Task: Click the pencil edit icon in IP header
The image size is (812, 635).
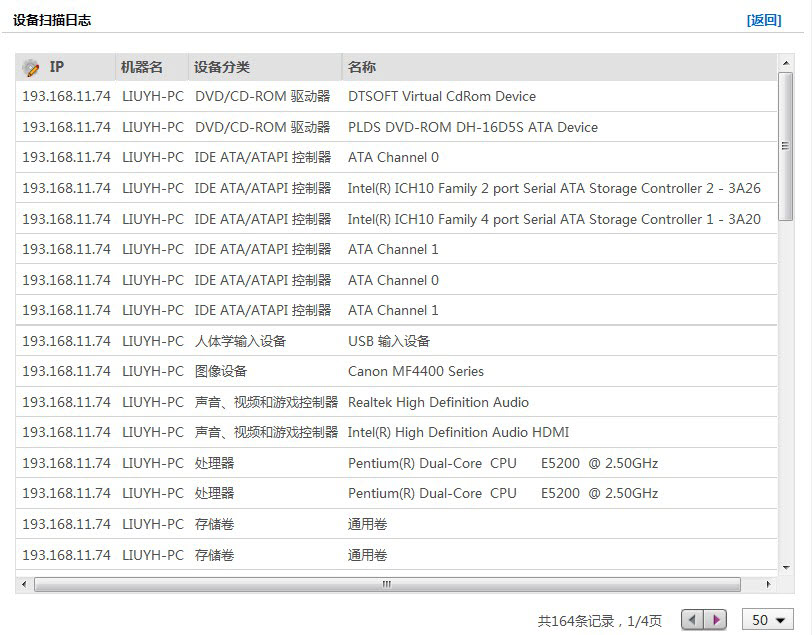Action: click(x=31, y=68)
